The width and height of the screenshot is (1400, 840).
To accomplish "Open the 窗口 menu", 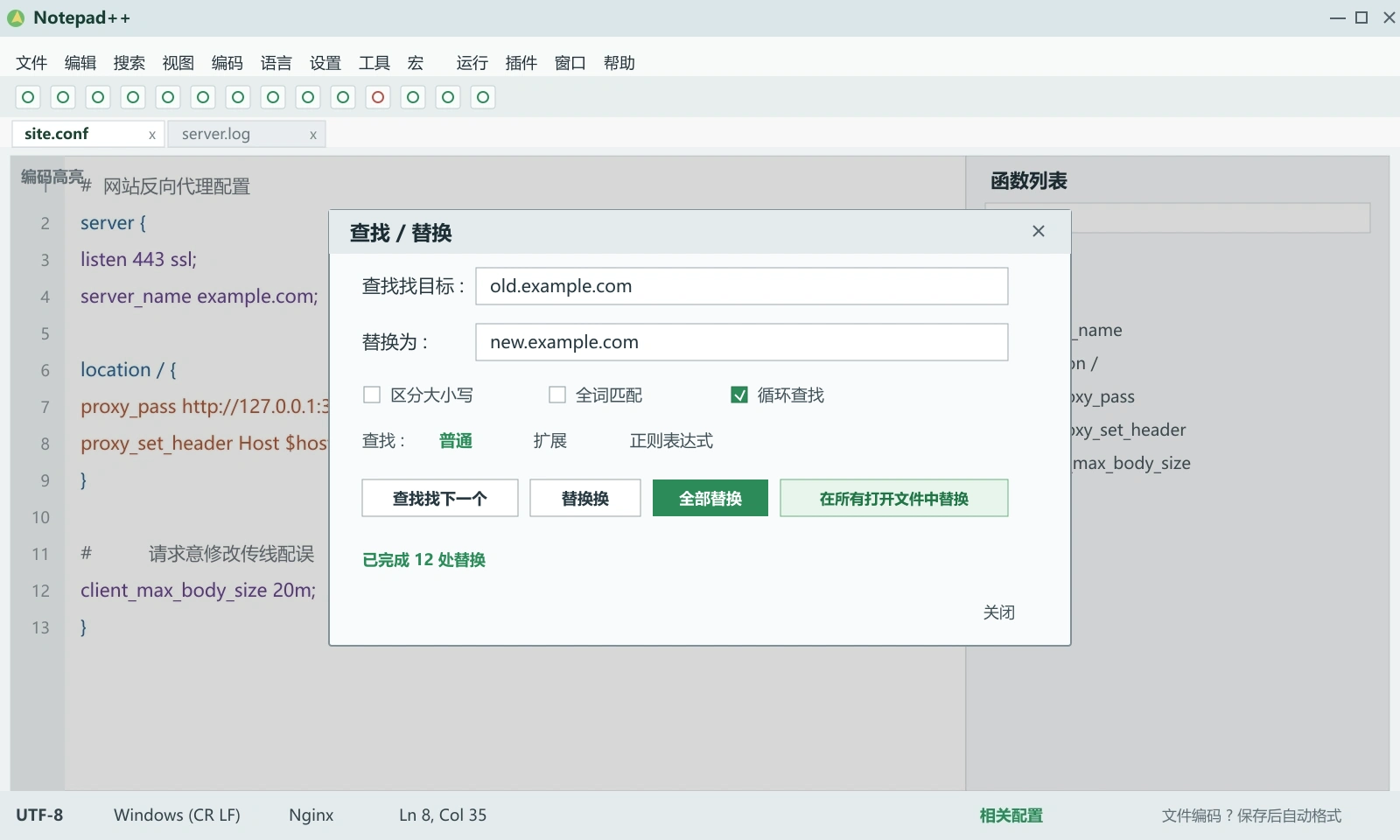I will pyautogui.click(x=570, y=63).
